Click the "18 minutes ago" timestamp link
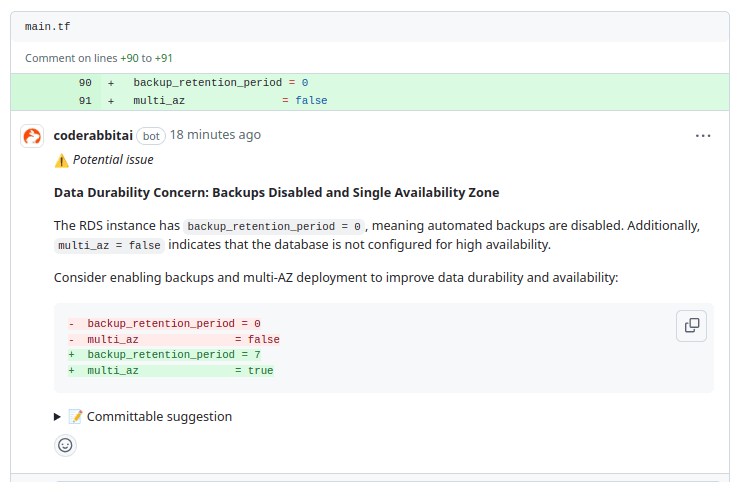 [x=215, y=135]
